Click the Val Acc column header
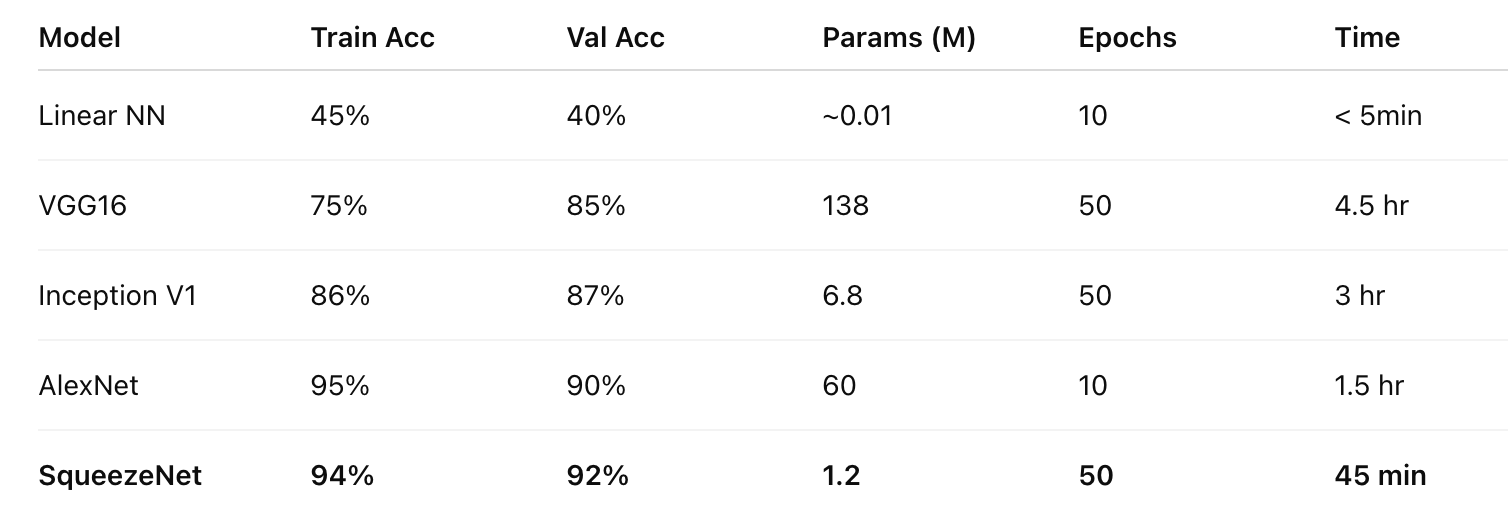 615,38
